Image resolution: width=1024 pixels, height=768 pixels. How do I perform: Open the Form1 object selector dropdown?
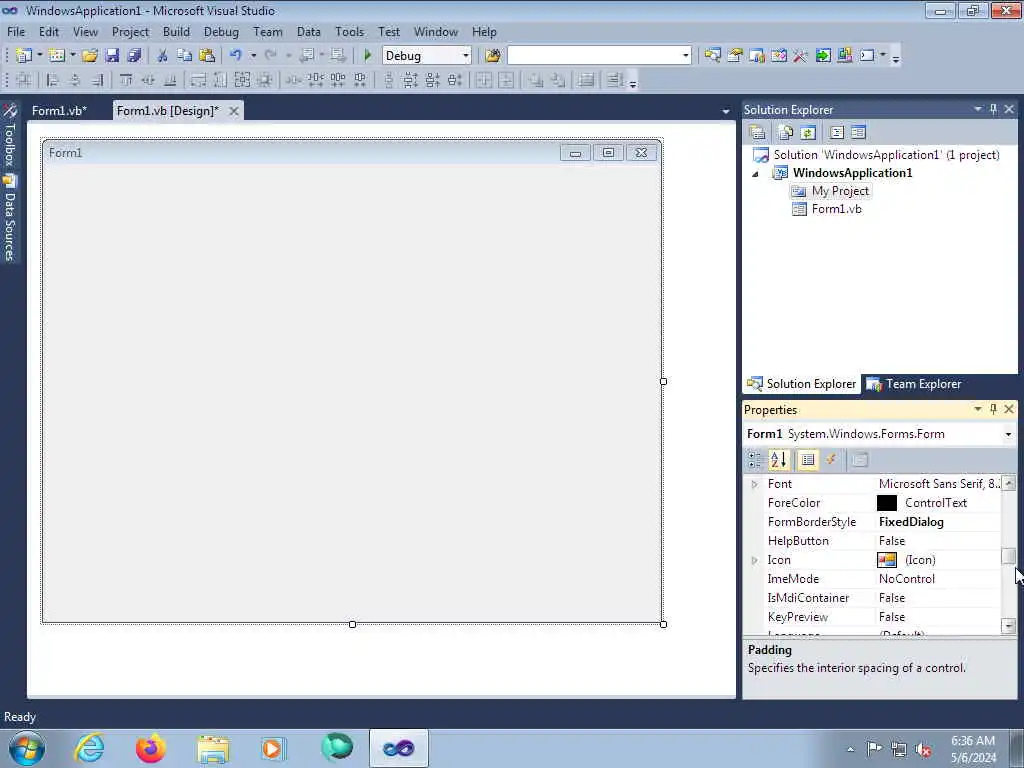click(1008, 434)
